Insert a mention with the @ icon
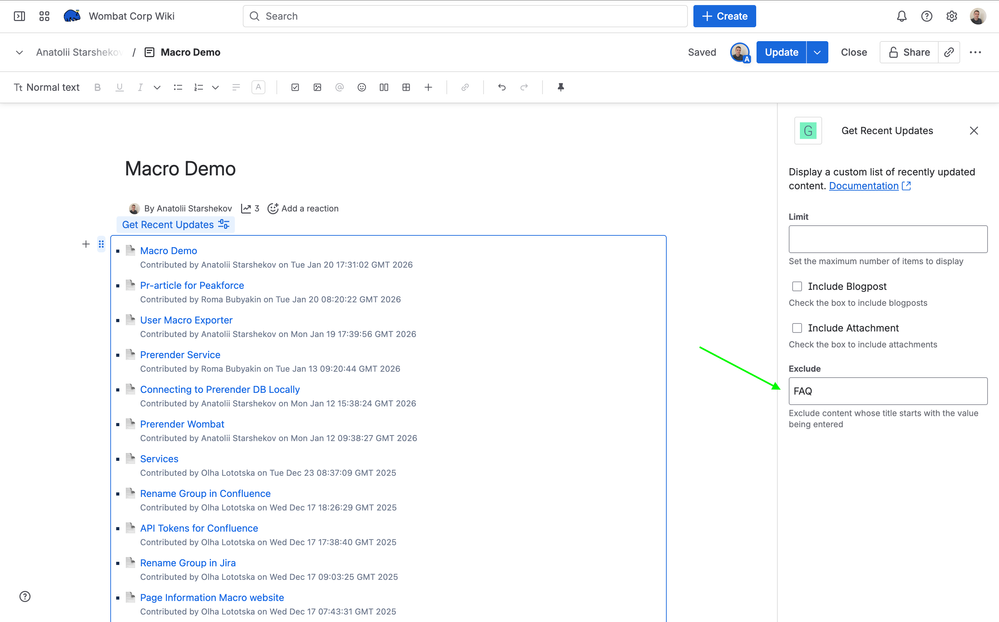 click(x=340, y=87)
